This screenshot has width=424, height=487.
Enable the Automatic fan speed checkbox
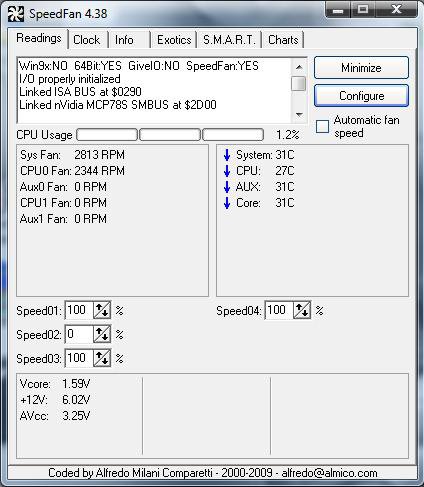(x=322, y=127)
